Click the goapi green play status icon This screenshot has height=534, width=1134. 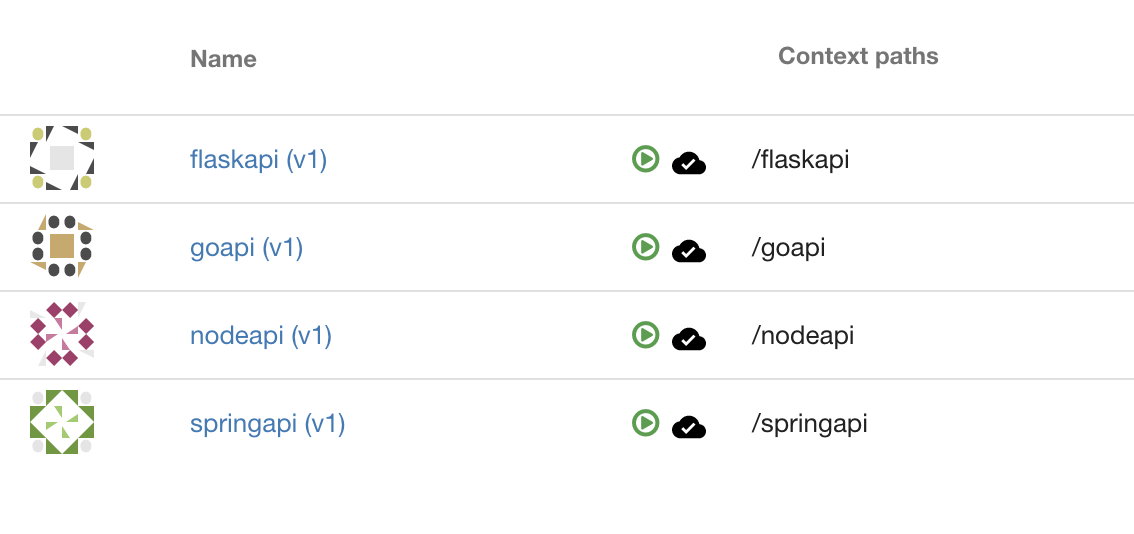click(645, 247)
